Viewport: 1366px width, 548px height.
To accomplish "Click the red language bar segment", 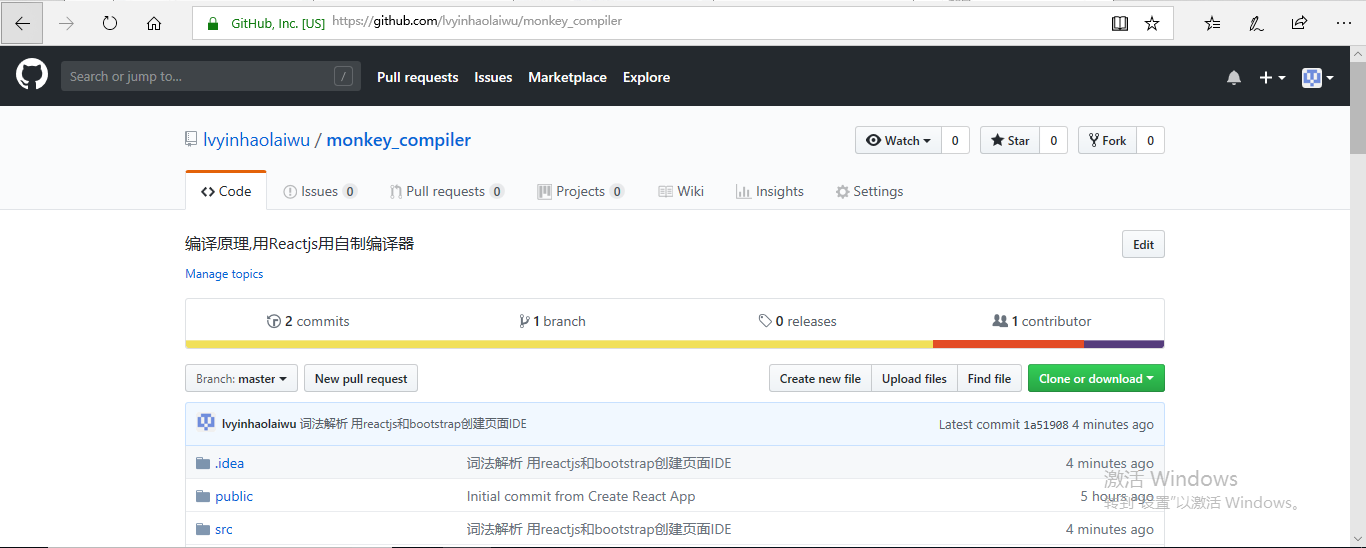I will (1008, 344).
